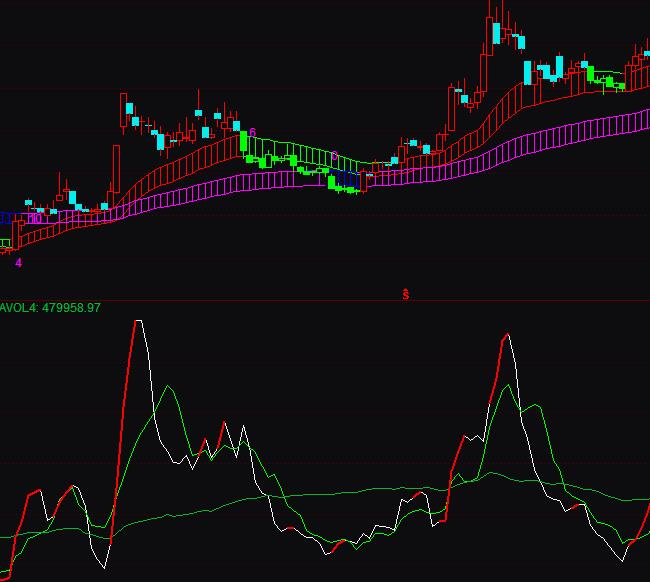The image size is (650, 582).
Task: Click the peak of the second volume spike
Action: [x=507, y=334]
